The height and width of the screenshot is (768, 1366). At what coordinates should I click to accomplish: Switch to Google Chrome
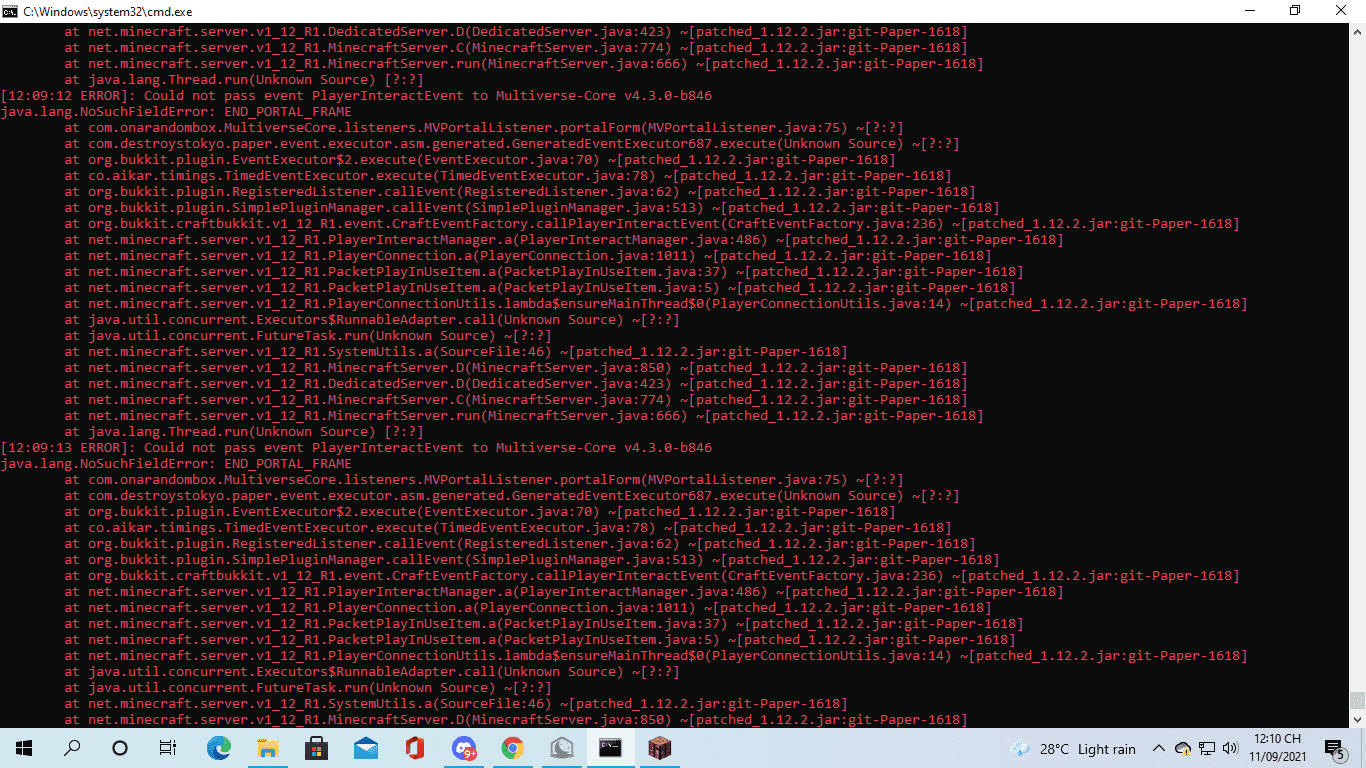pyautogui.click(x=513, y=748)
